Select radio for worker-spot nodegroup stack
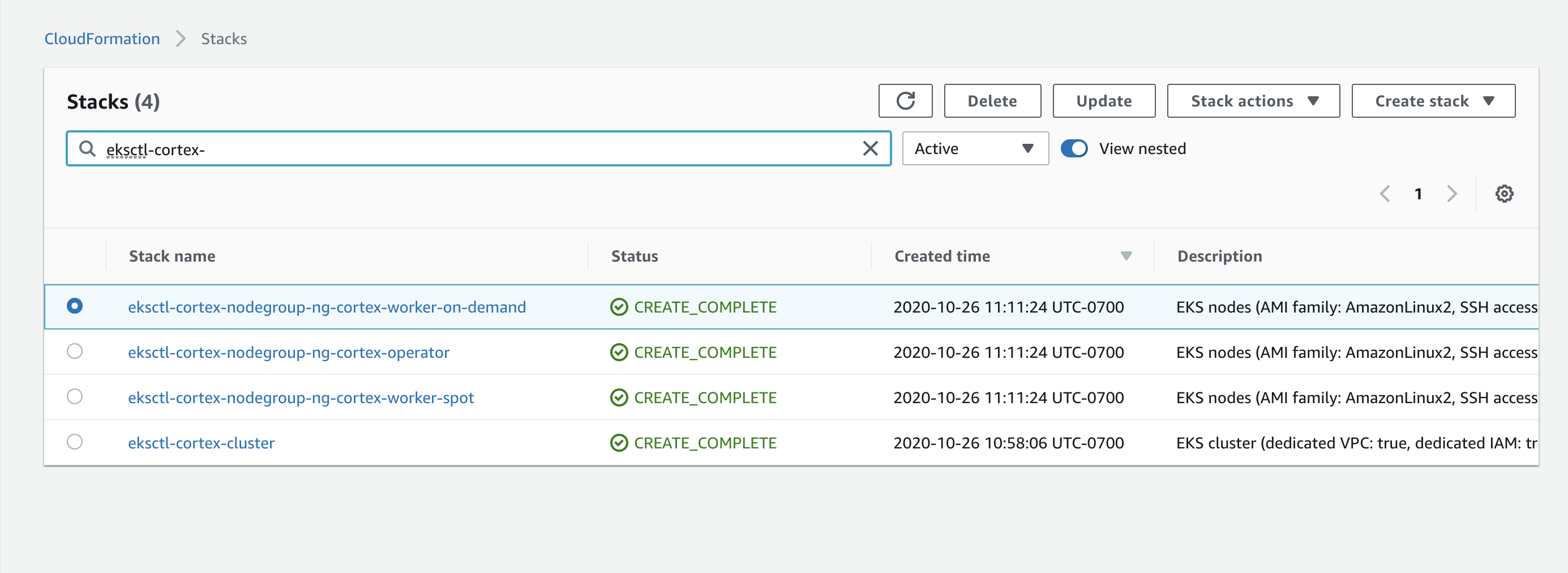This screenshot has height=573, width=1568. click(75, 397)
